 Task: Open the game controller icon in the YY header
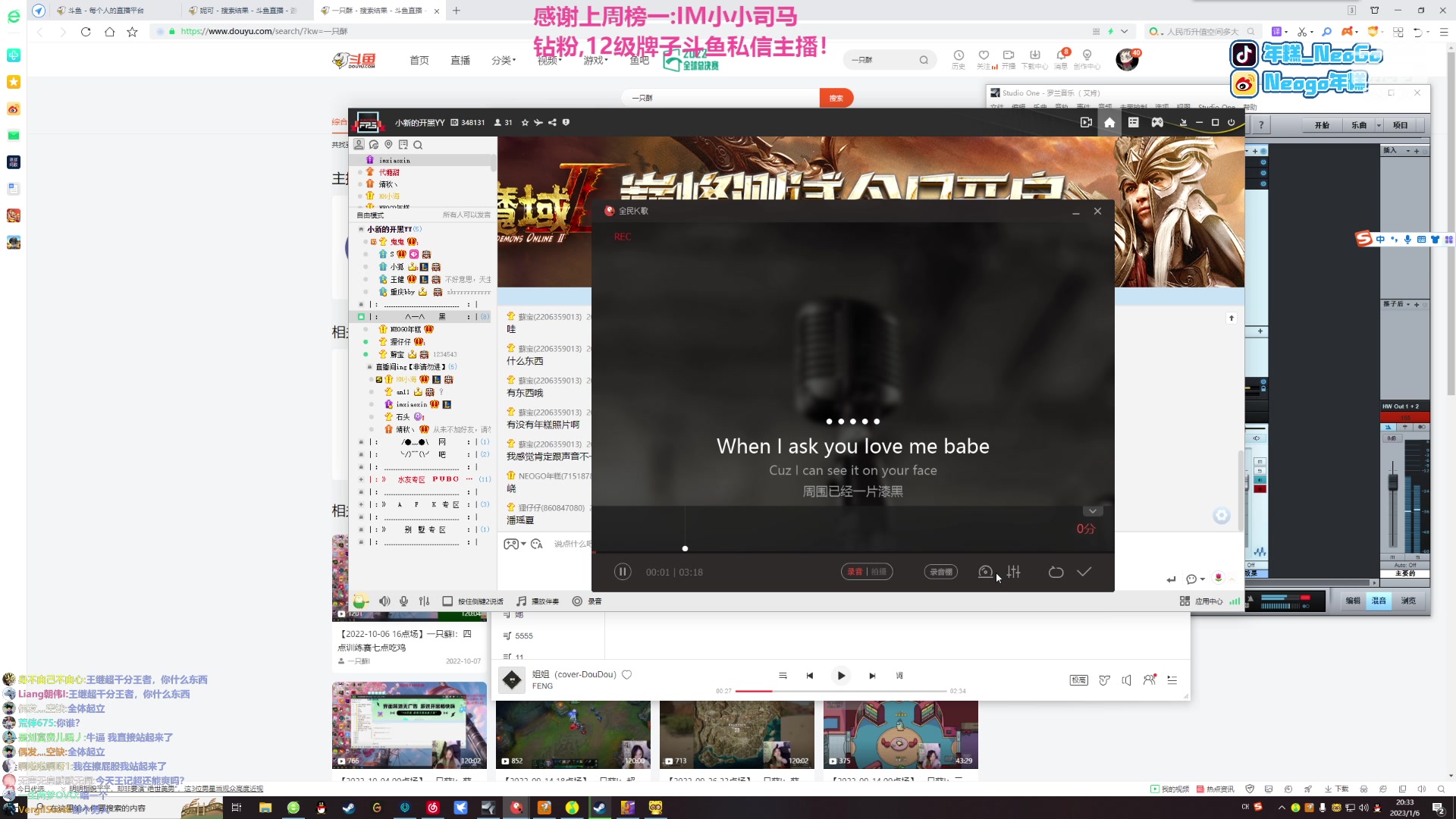tap(1157, 122)
